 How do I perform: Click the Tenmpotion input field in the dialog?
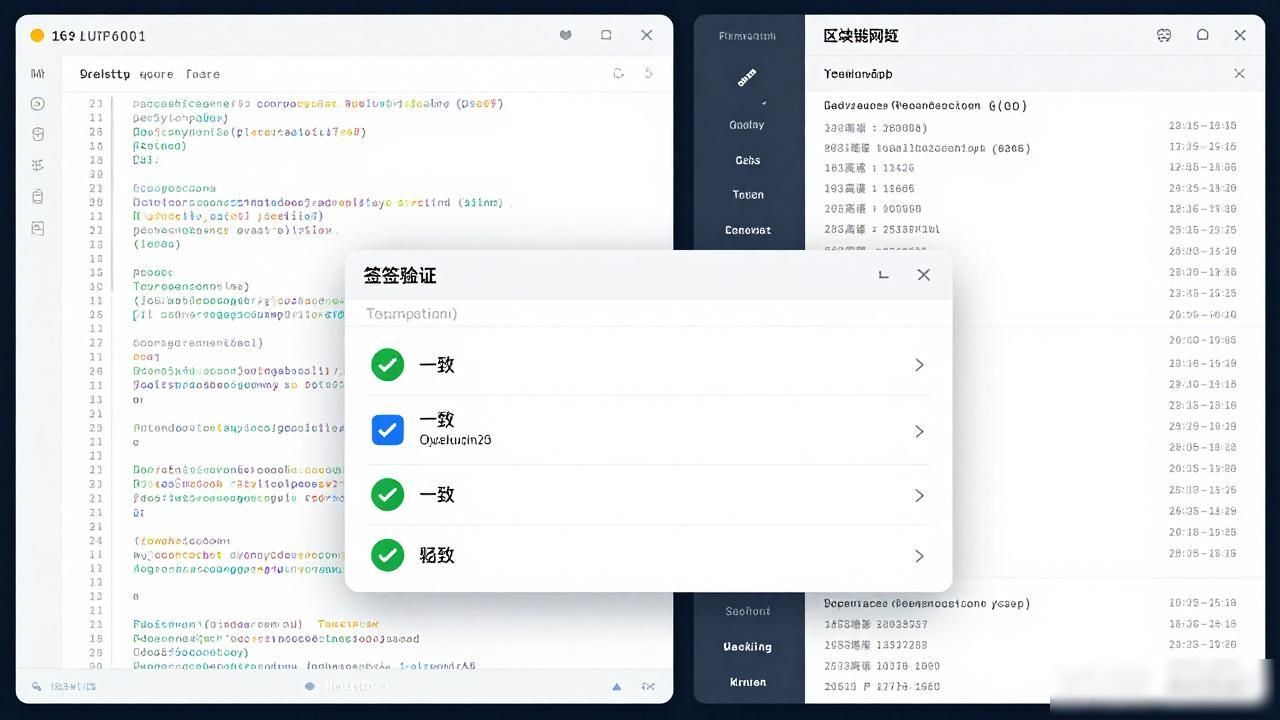648,313
